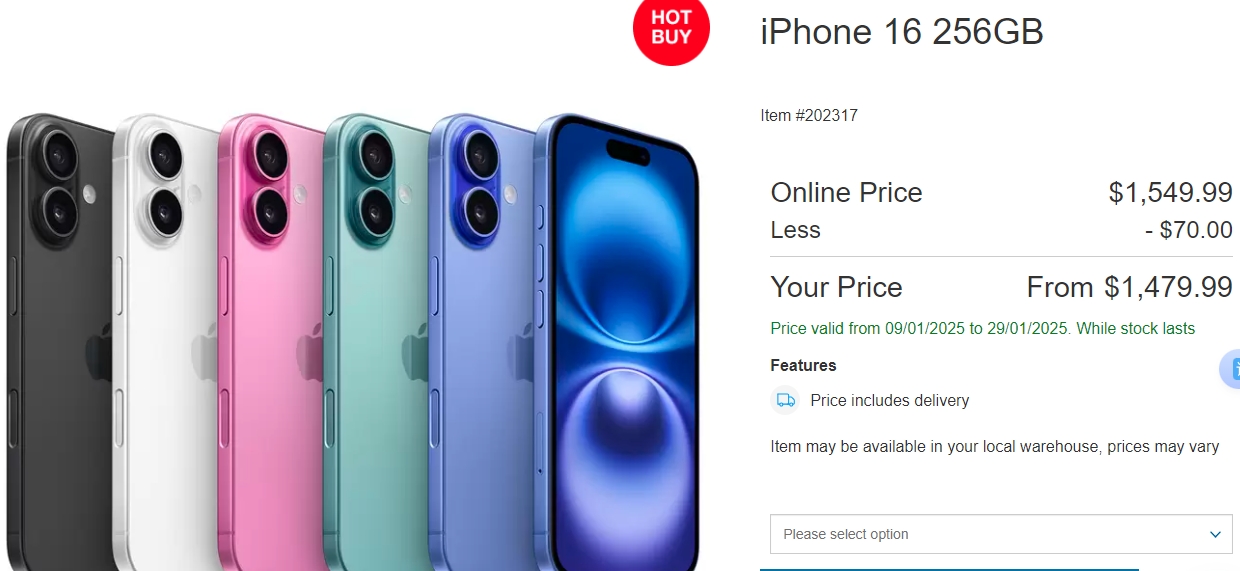The height and width of the screenshot is (571, 1240).
Task: Click the black iPhone 16 image
Action: coord(60,340)
